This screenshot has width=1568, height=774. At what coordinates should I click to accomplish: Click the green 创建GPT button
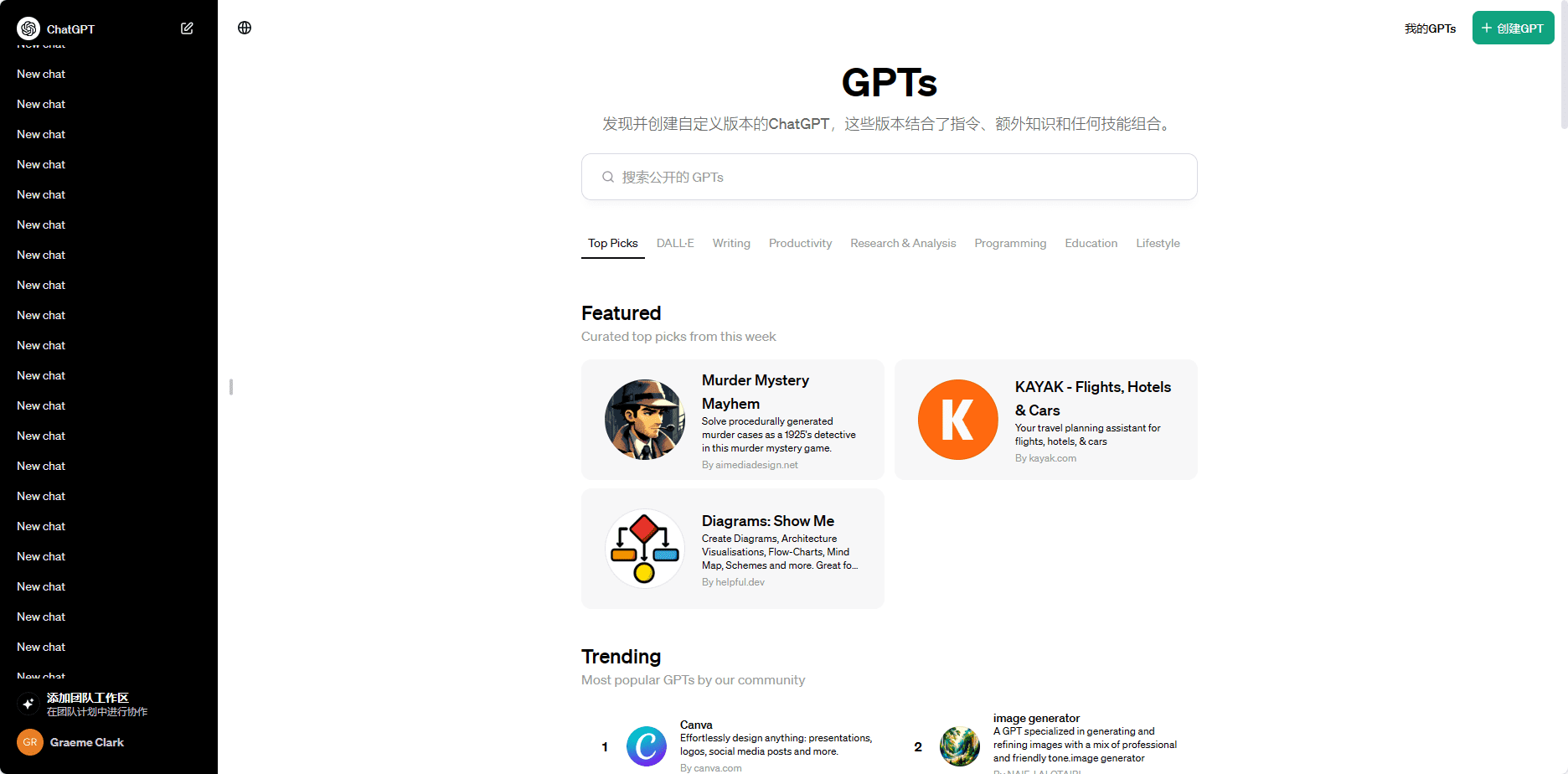[1514, 28]
